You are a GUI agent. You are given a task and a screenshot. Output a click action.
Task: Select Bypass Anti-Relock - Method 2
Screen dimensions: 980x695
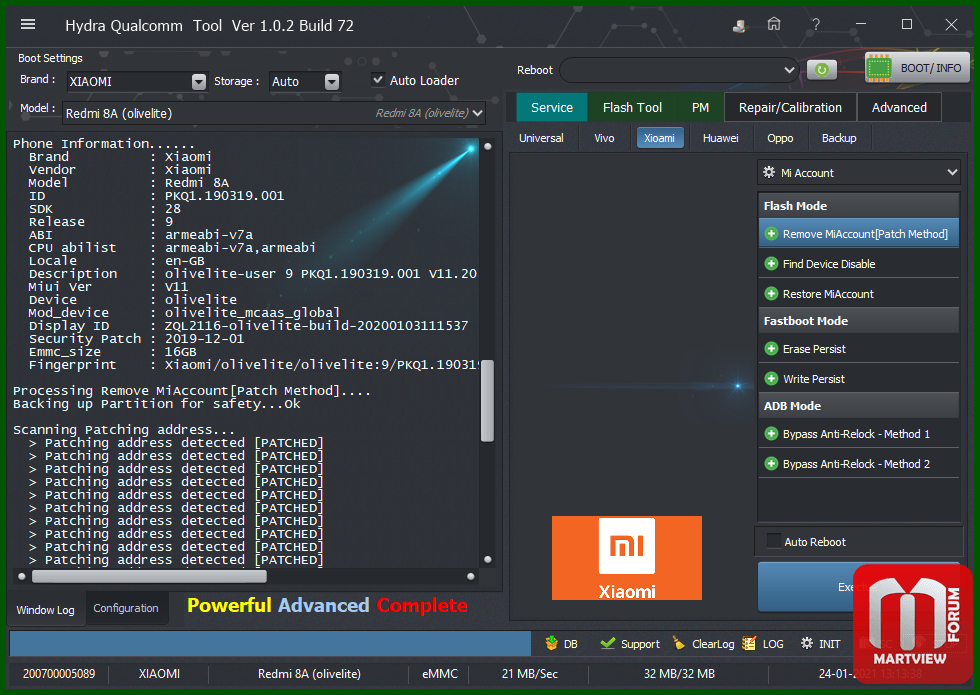pyautogui.click(x=859, y=464)
